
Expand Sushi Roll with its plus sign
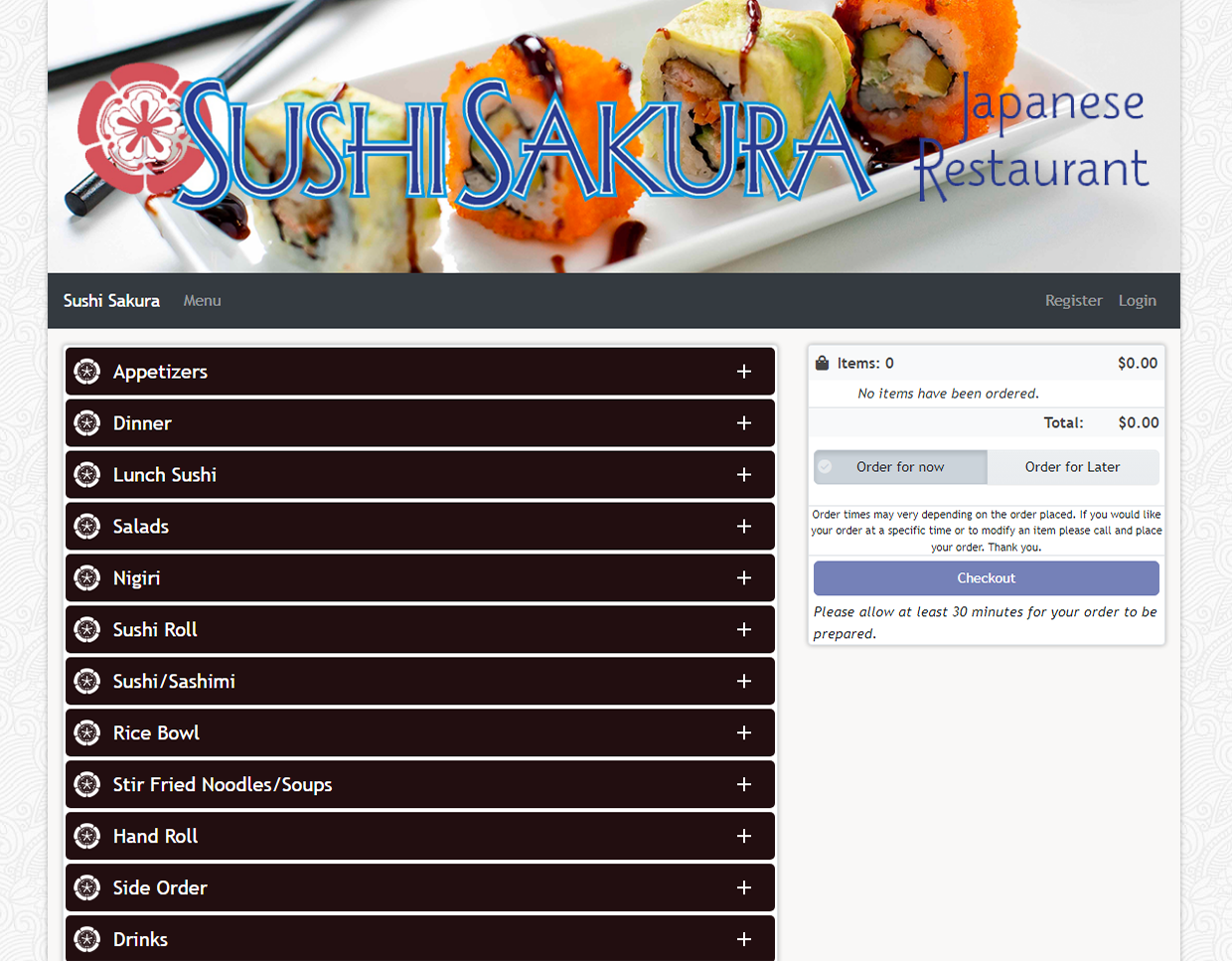tap(744, 630)
